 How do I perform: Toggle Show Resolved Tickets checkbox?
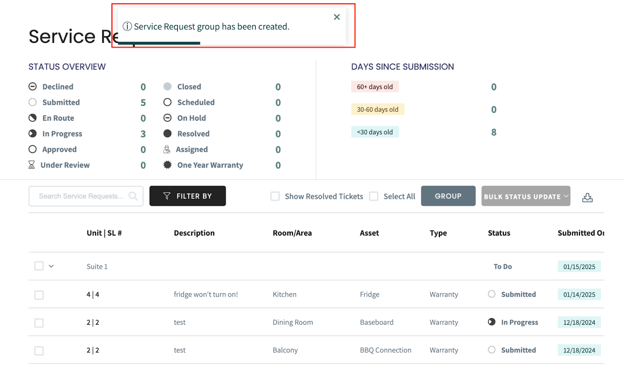275,196
